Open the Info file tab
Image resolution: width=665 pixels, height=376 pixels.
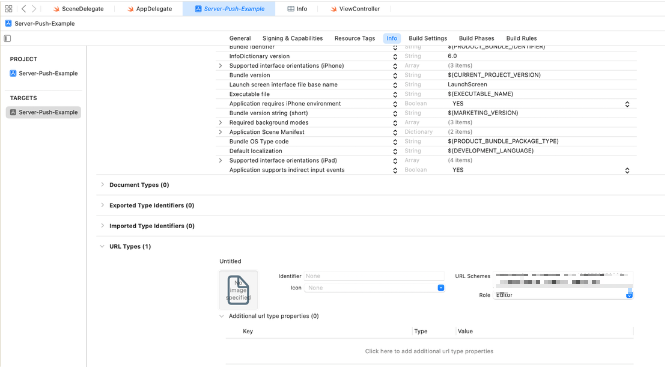tap(297, 8)
